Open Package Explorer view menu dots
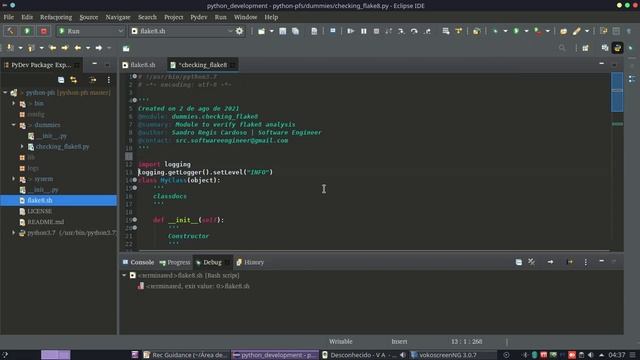Viewport: 640px width, 360px height. [x=109, y=80]
